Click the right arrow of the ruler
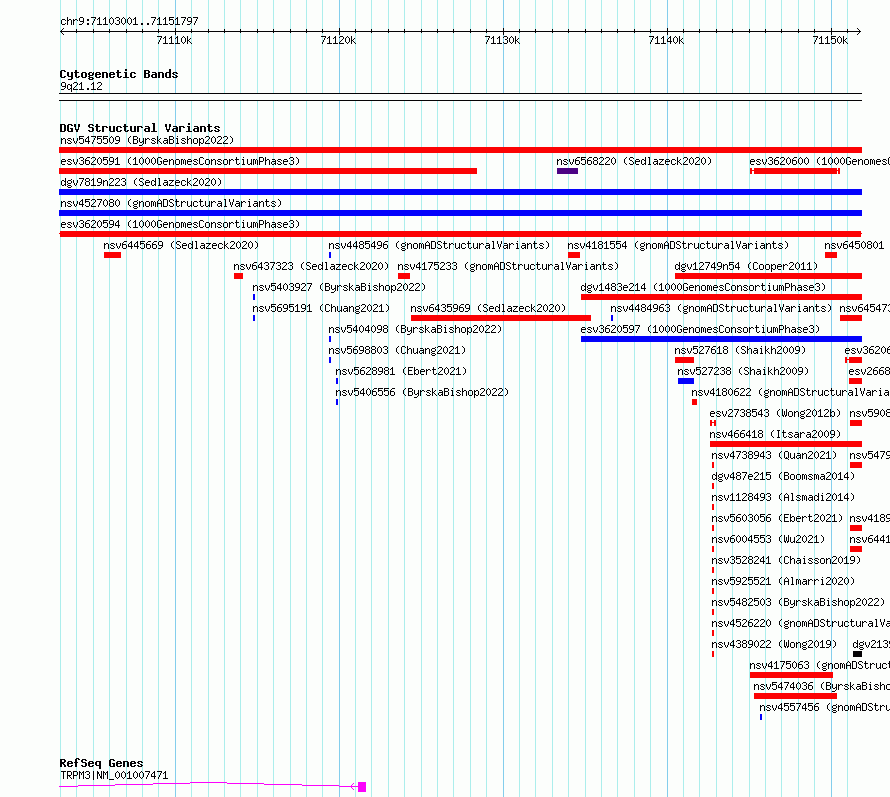 click(858, 31)
